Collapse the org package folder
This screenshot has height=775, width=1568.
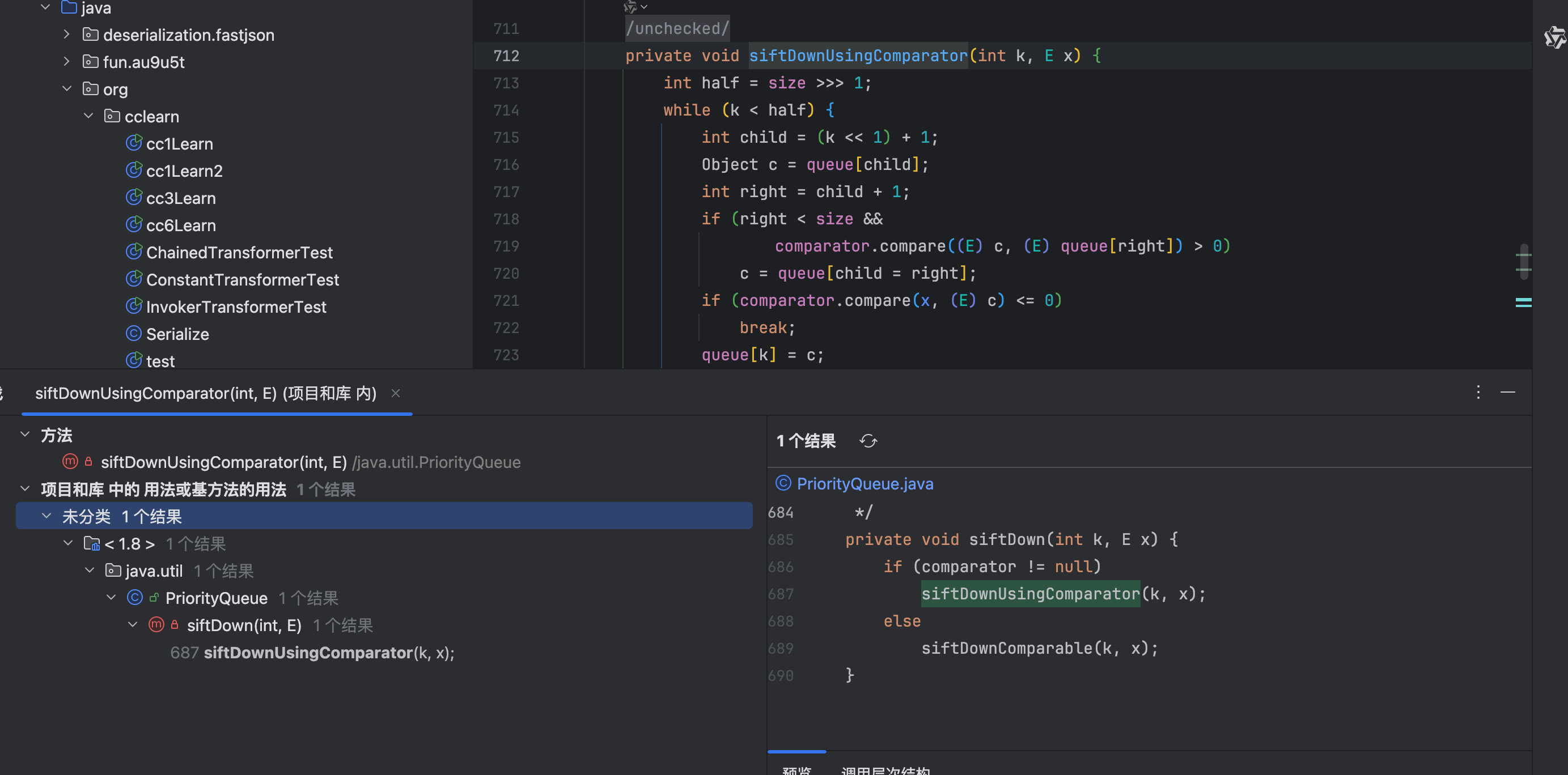[x=67, y=89]
